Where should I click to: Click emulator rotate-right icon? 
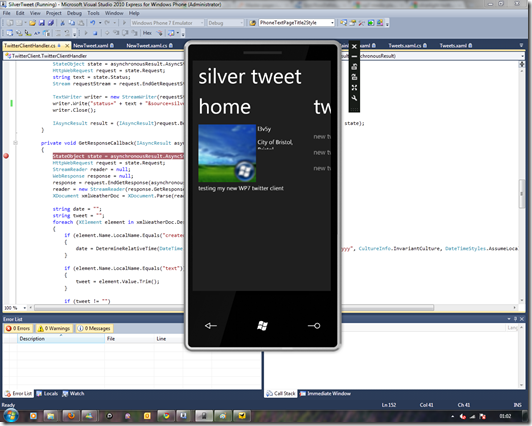[x=354, y=77]
